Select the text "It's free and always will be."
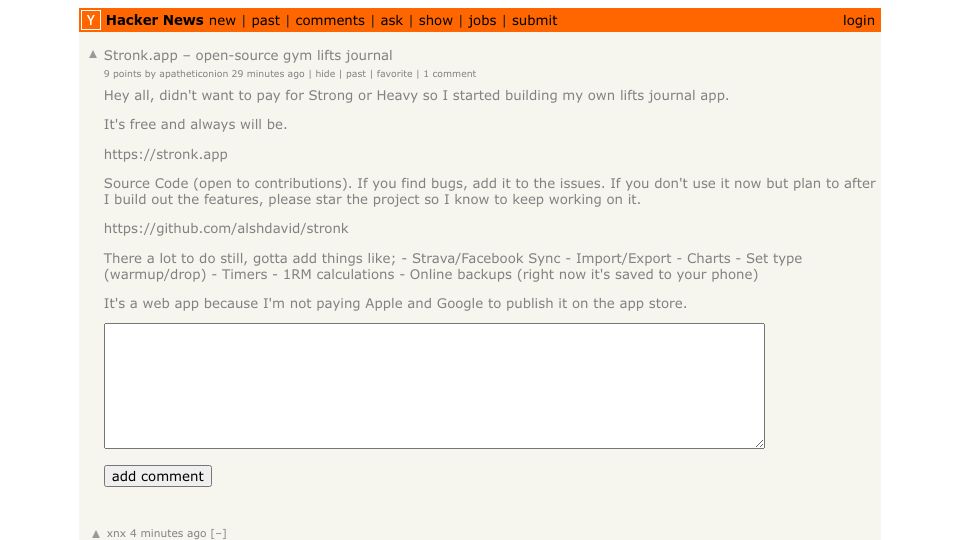 pos(195,124)
